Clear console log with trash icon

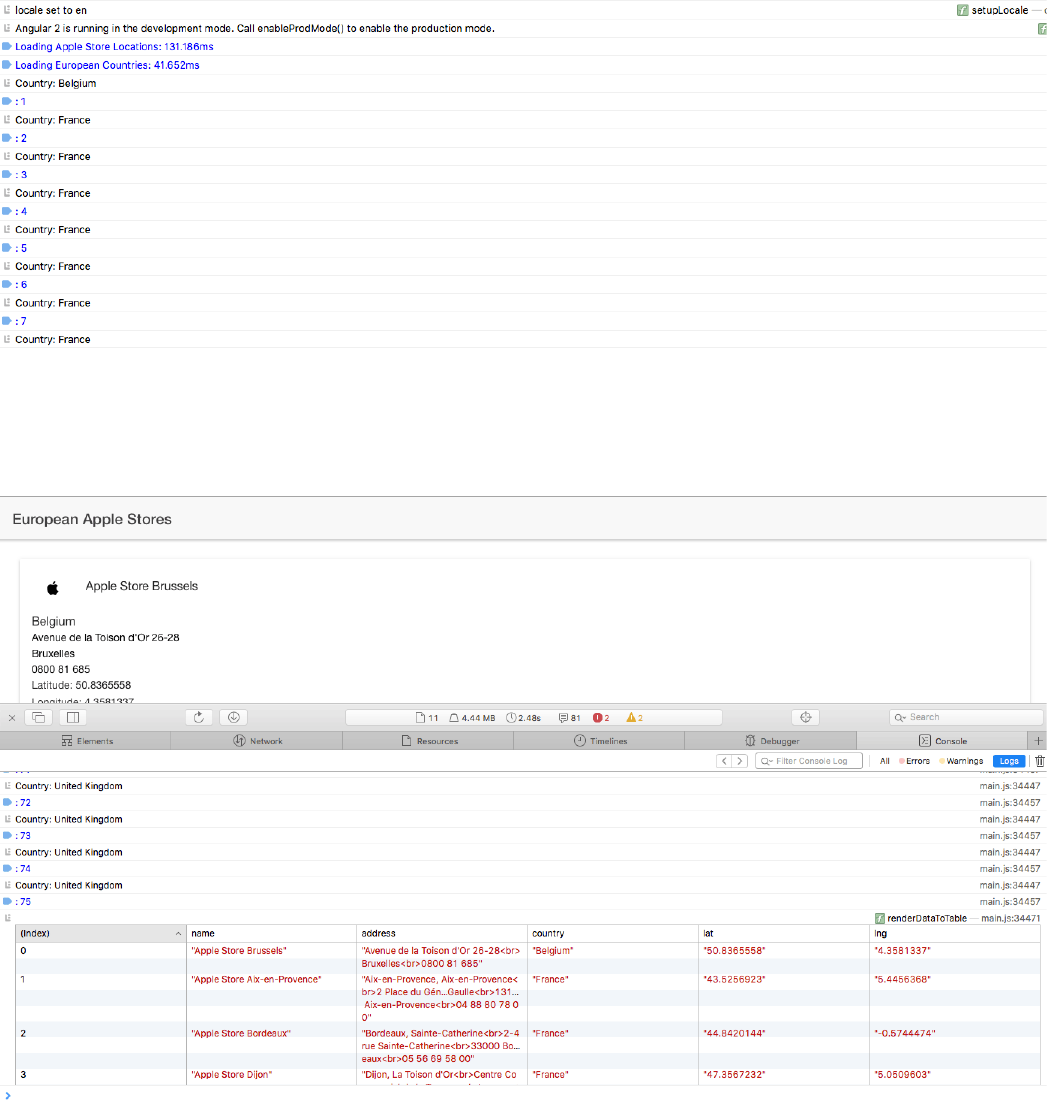[x=1039, y=761]
